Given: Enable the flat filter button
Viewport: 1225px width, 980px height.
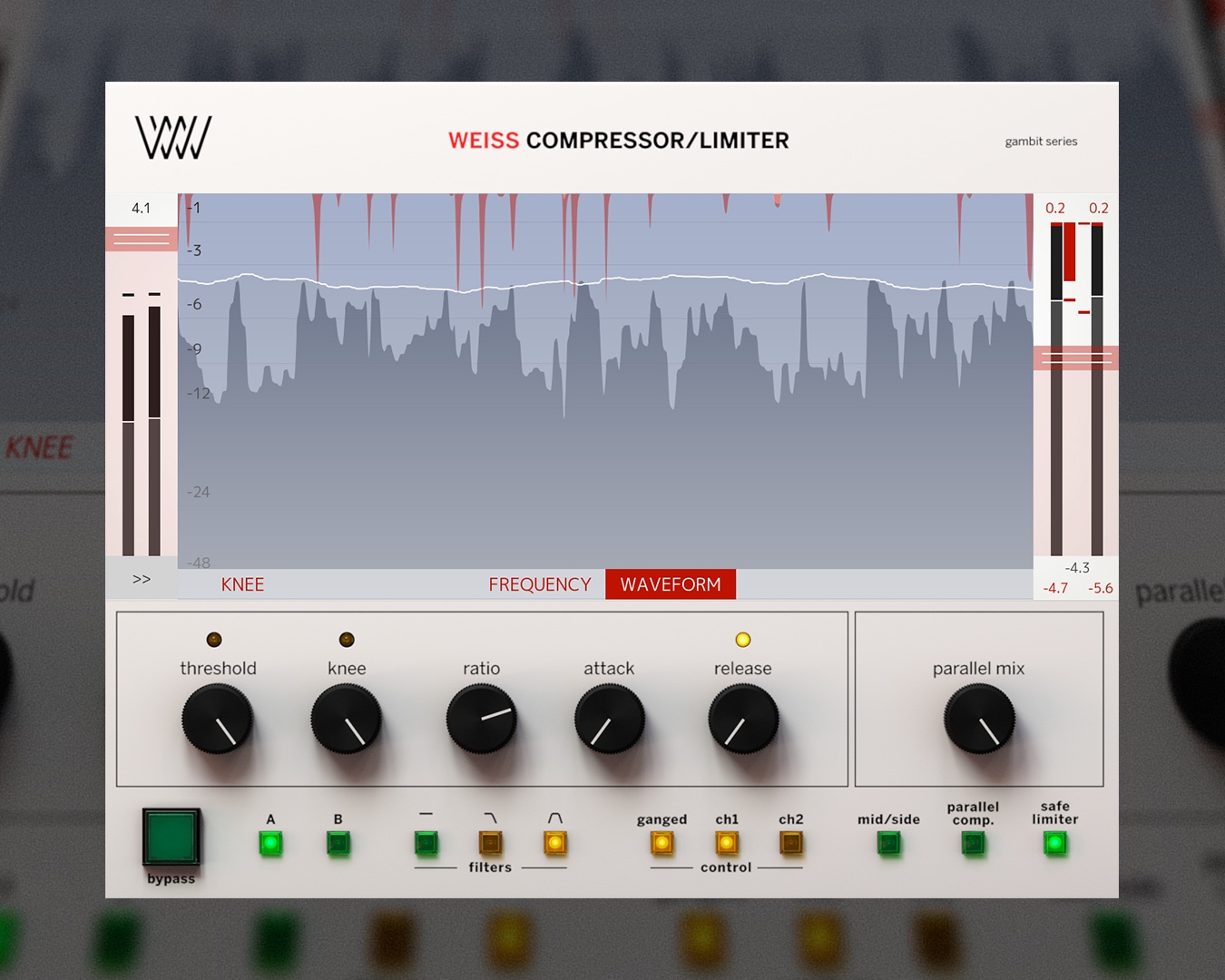Looking at the screenshot, I should [x=426, y=844].
